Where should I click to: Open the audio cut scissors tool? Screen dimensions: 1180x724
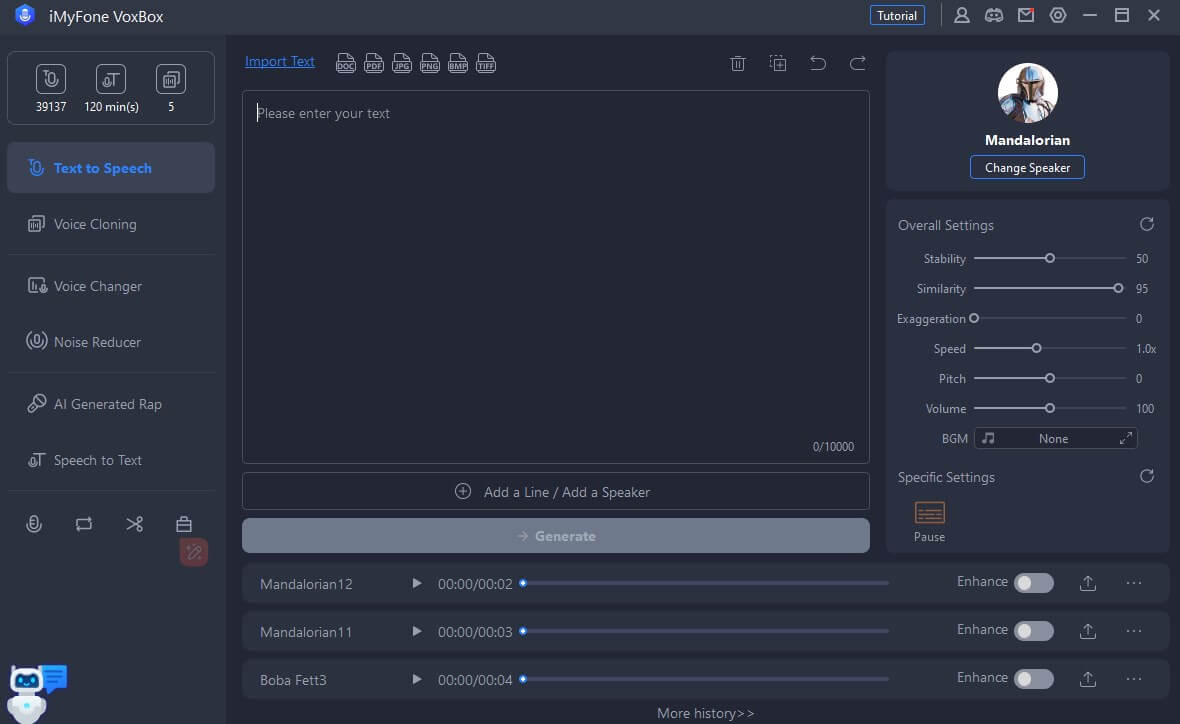[134, 524]
